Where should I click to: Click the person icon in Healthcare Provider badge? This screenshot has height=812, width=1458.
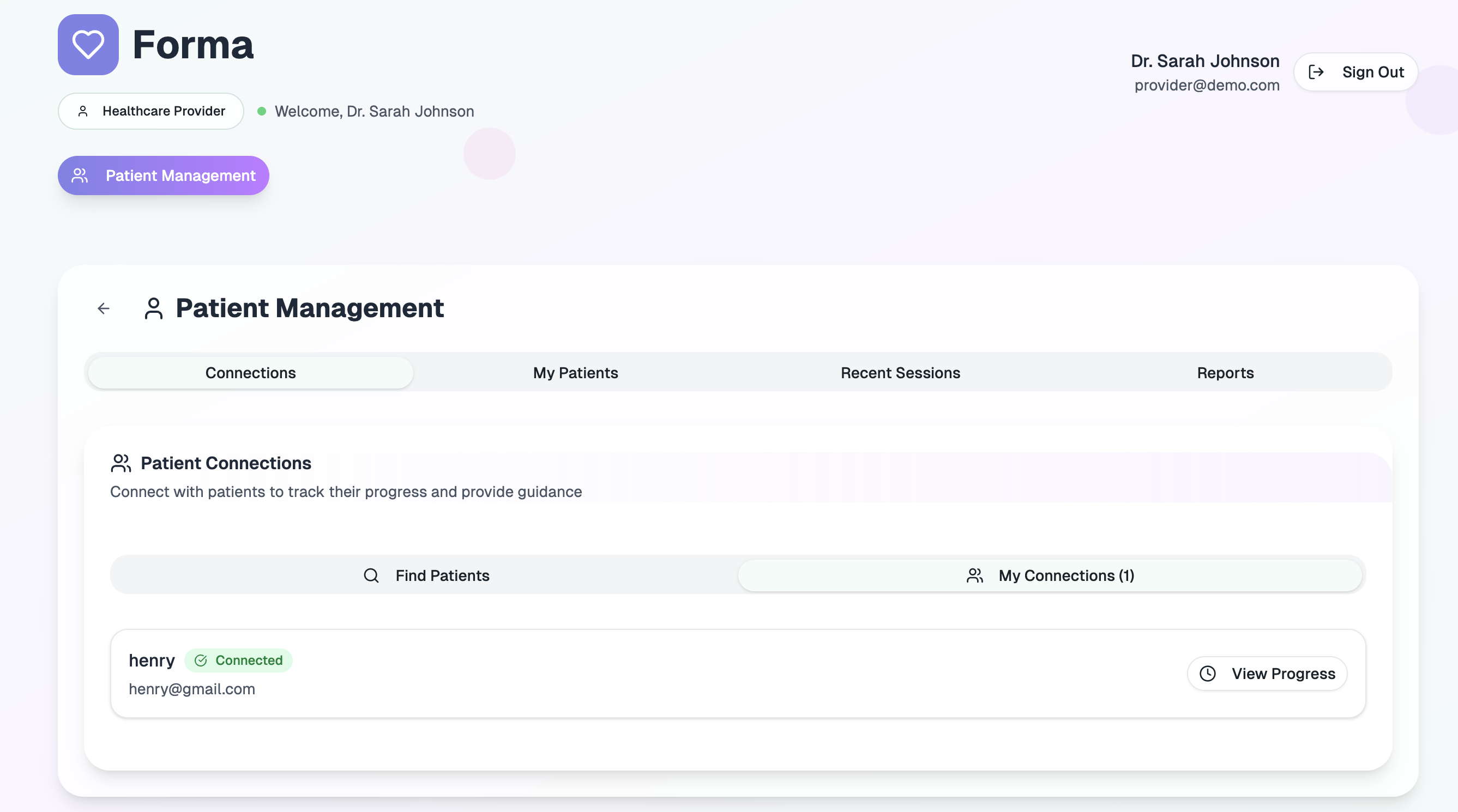(83, 111)
